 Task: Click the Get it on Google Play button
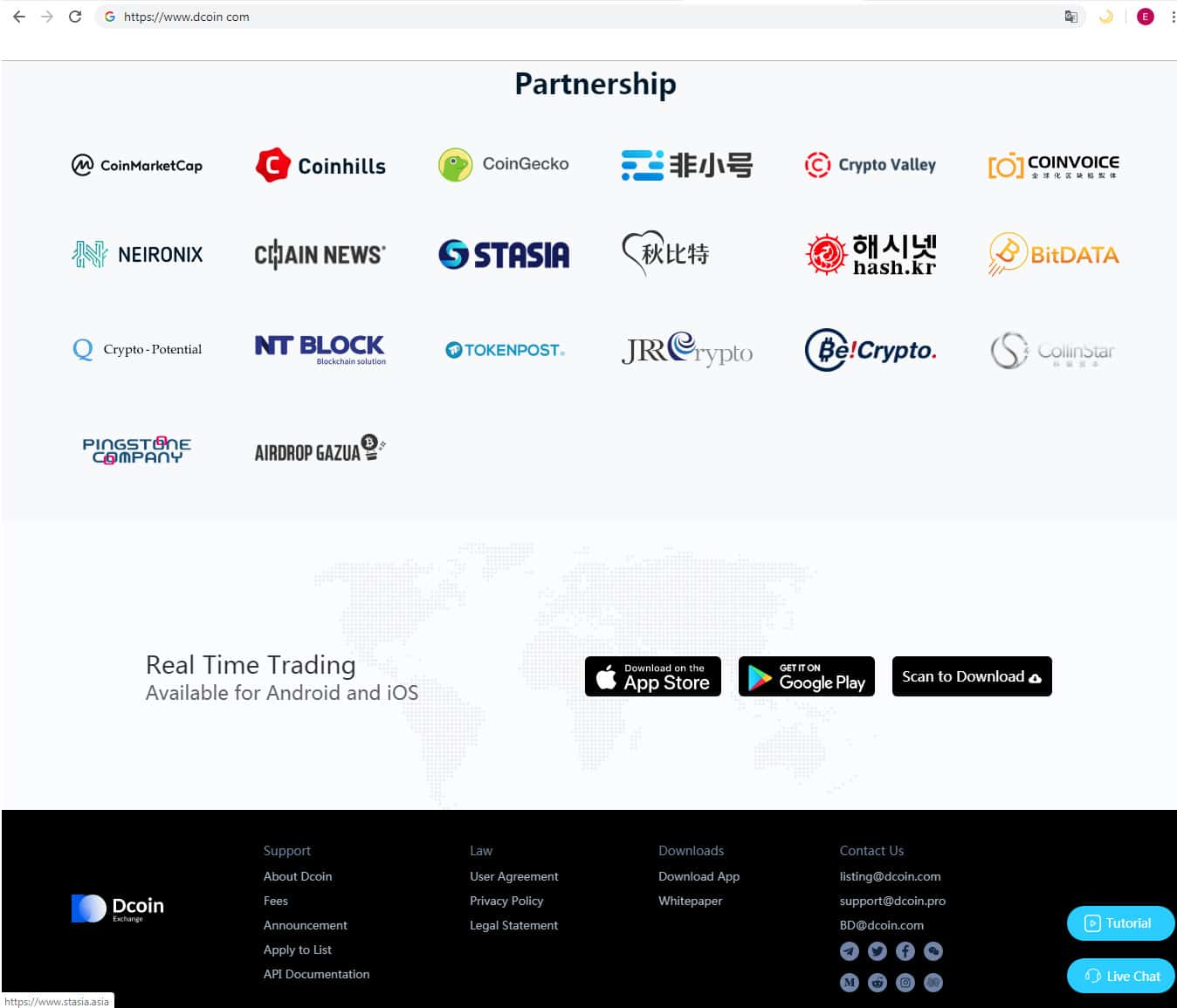coord(807,676)
